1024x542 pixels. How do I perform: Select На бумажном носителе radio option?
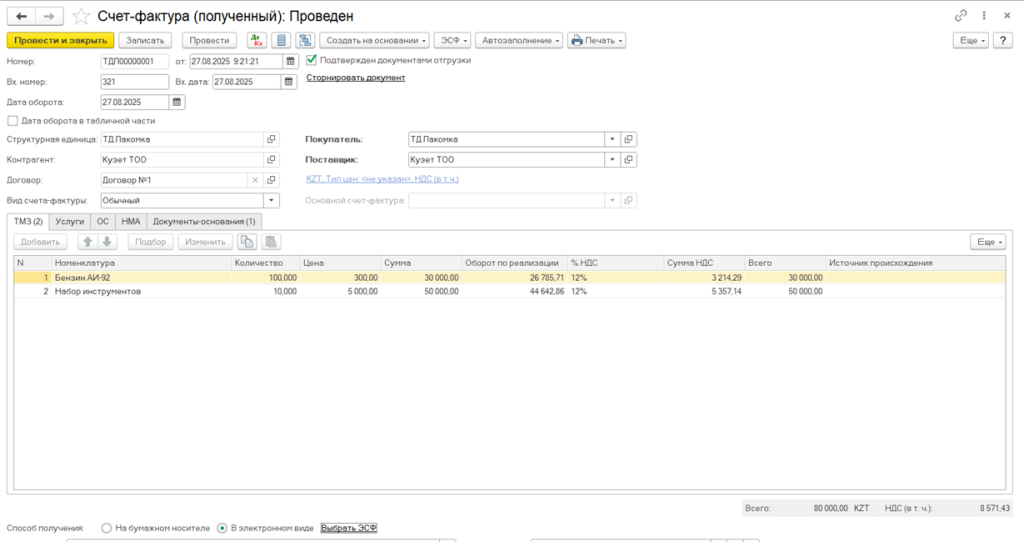pyautogui.click(x=107, y=528)
